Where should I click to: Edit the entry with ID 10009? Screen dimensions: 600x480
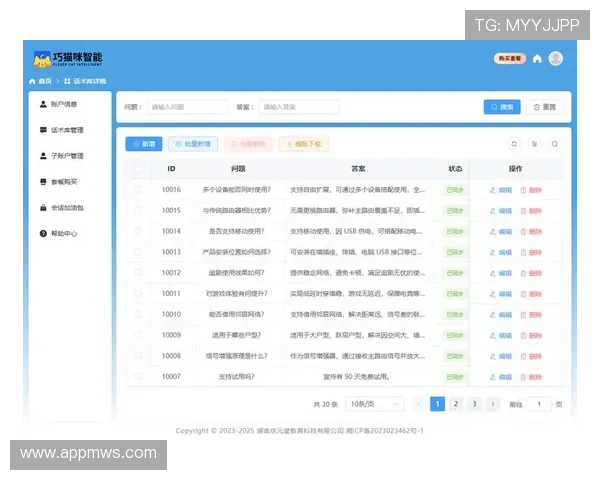[501, 336]
